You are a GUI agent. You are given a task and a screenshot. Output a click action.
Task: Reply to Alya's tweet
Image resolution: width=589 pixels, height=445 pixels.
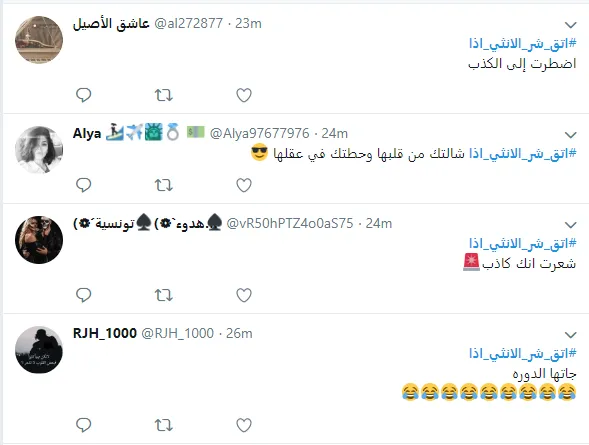(x=83, y=185)
